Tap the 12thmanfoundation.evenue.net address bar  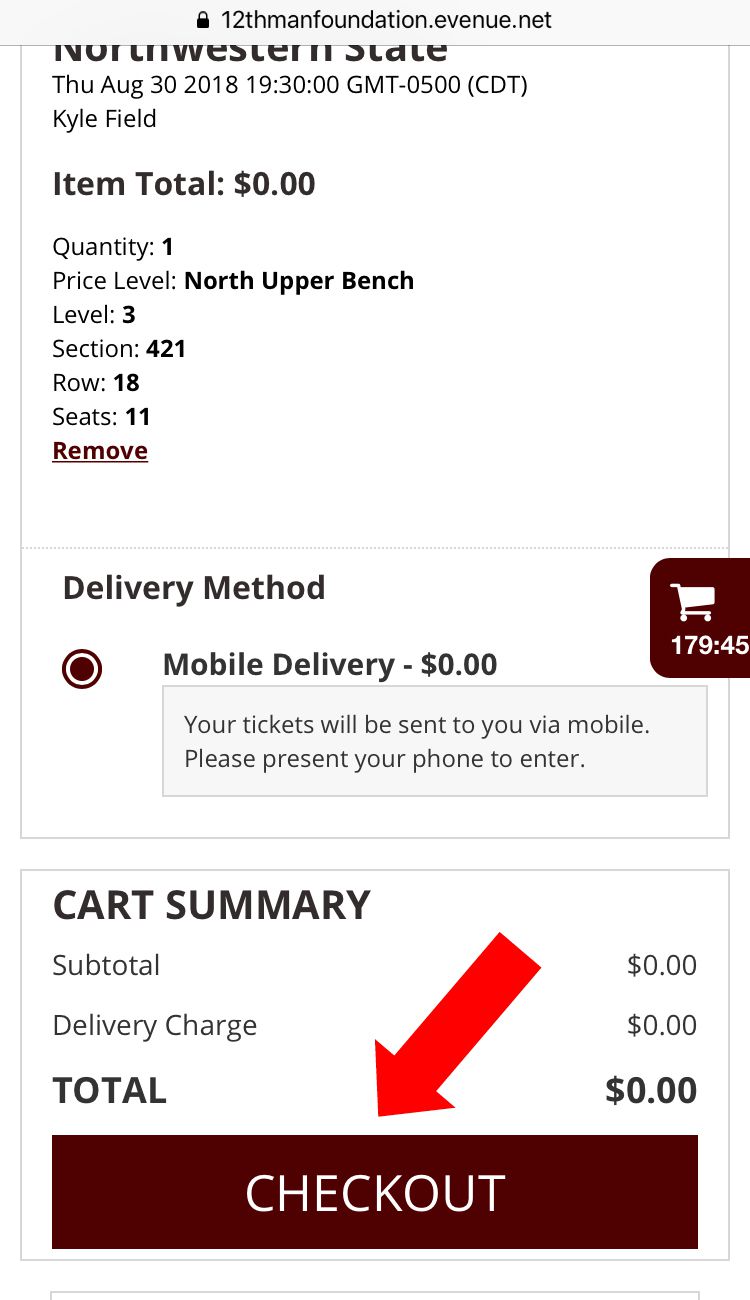pos(375,20)
